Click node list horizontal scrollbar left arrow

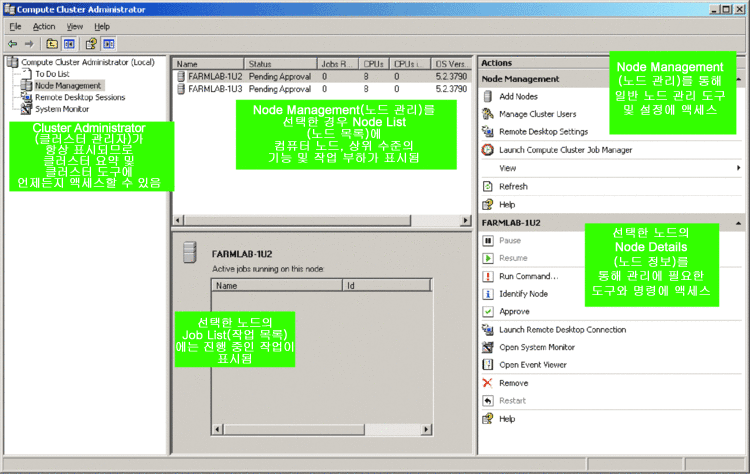[178, 220]
